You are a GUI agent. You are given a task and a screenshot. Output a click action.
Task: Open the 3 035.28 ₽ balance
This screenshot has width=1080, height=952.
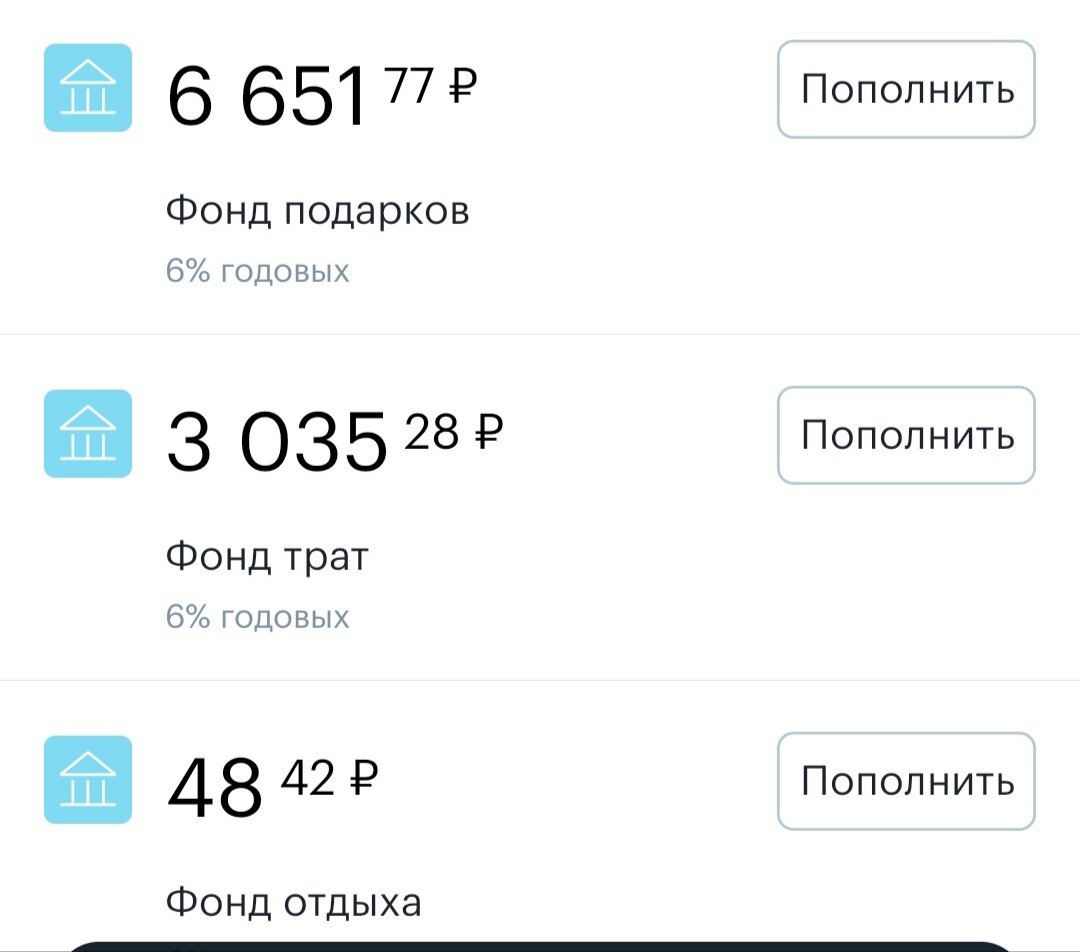click(x=335, y=441)
